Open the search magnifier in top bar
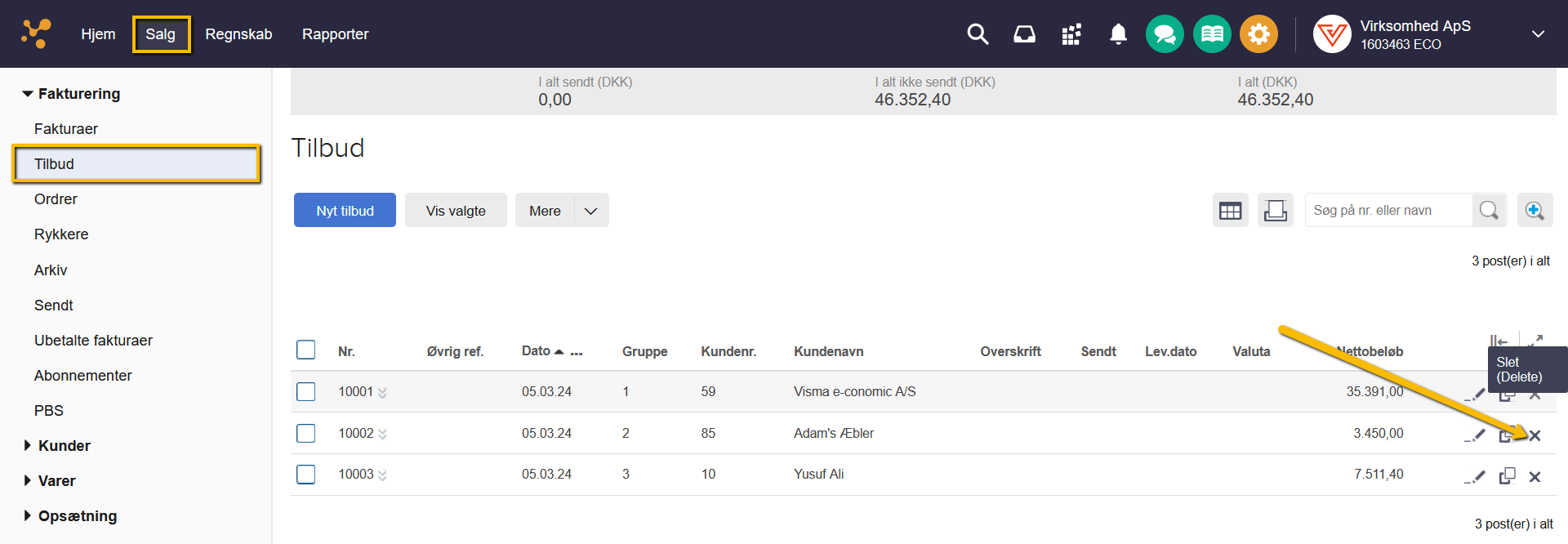1568x544 pixels. pos(978,34)
